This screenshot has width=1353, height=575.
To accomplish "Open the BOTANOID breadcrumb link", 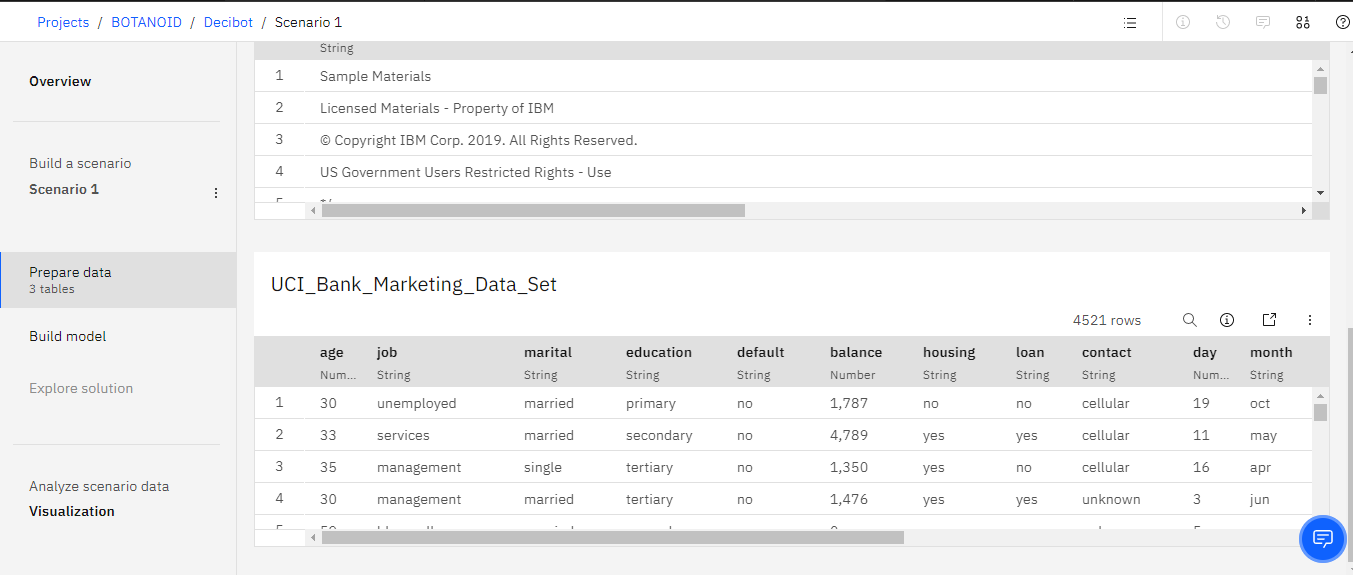I will 146,22.
